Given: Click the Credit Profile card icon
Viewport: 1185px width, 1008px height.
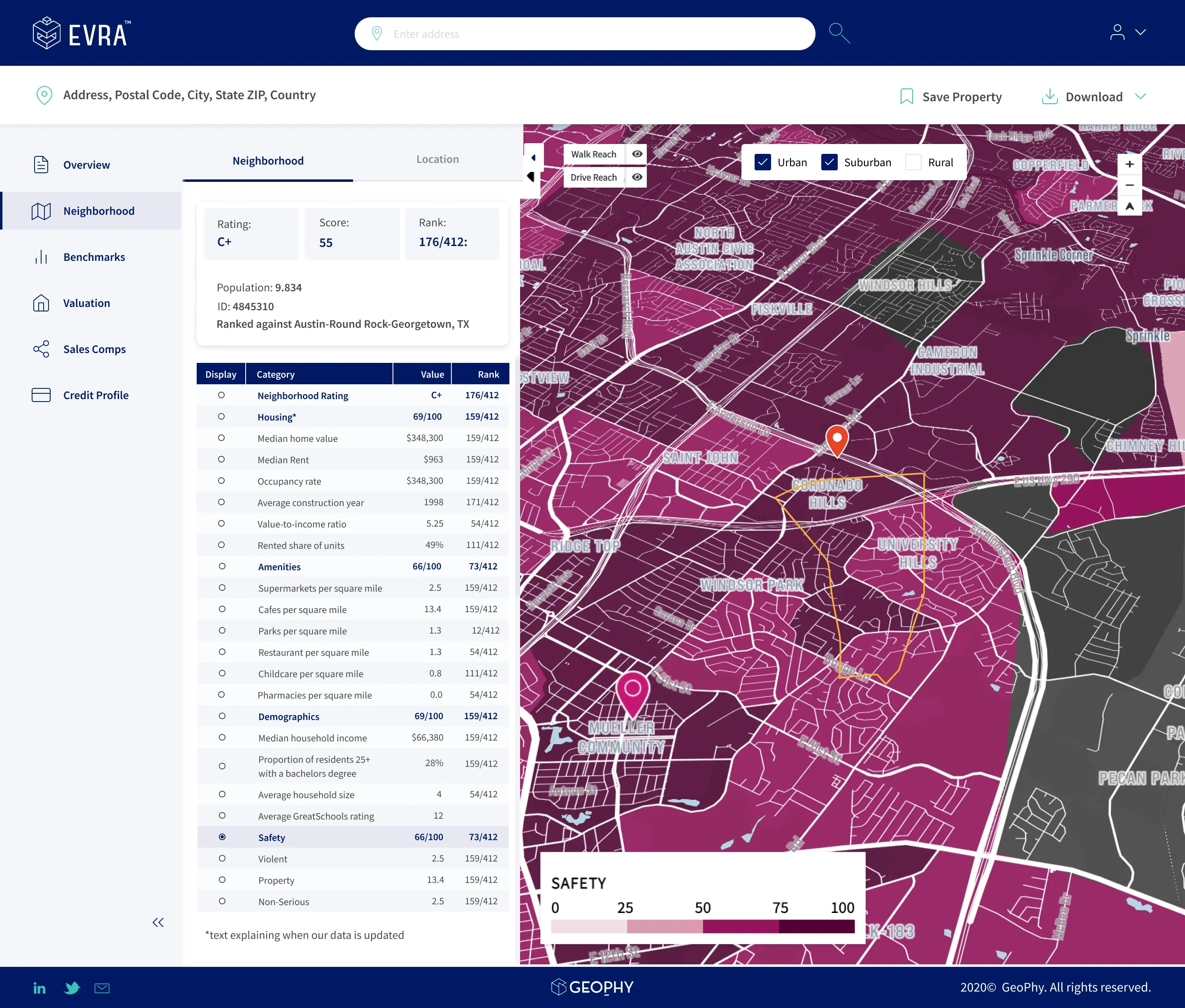Looking at the screenshot, I should tap(41, 395).
